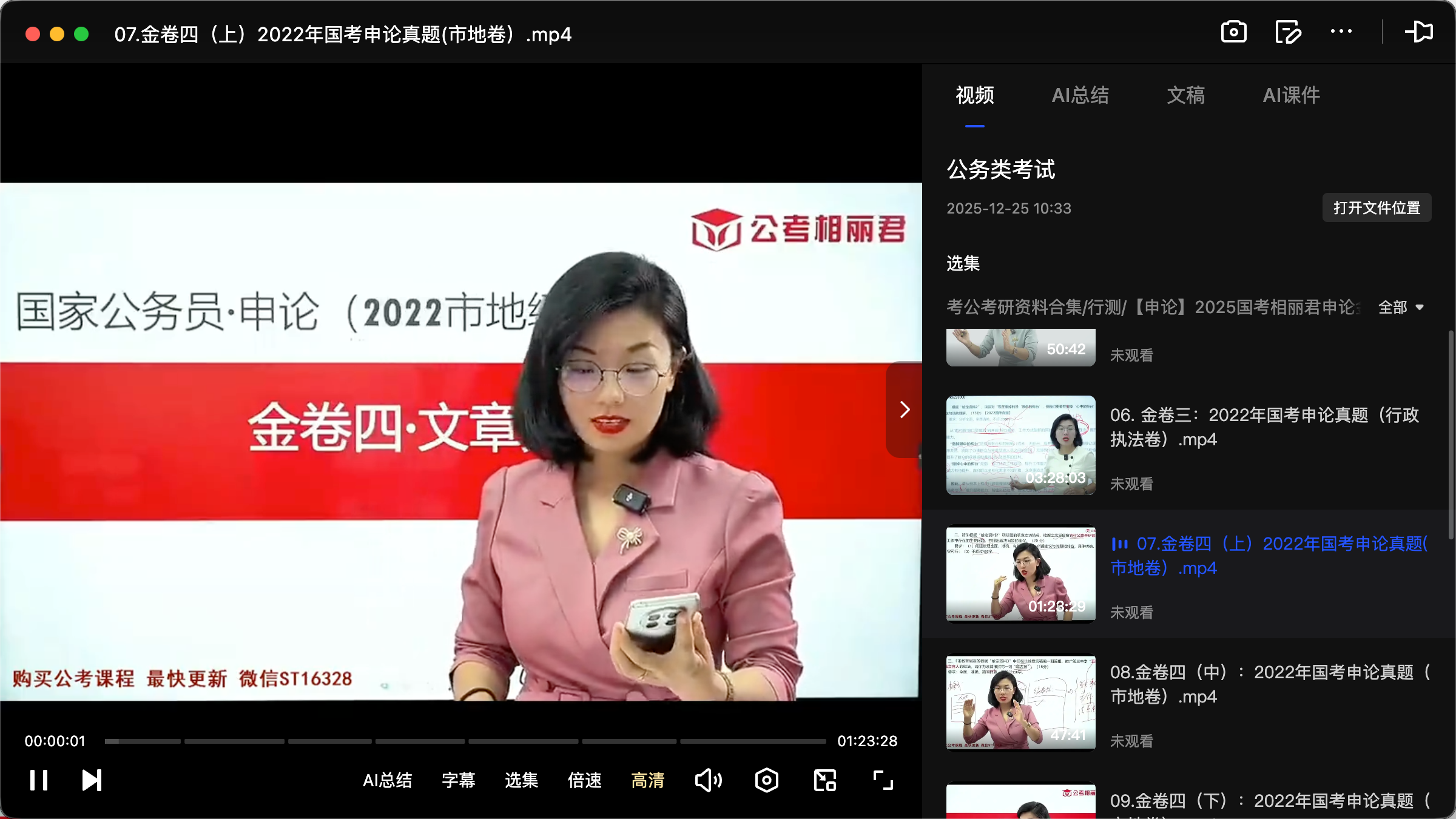
Task: Open the playback settings gear icon
Action: pos(766,780)
